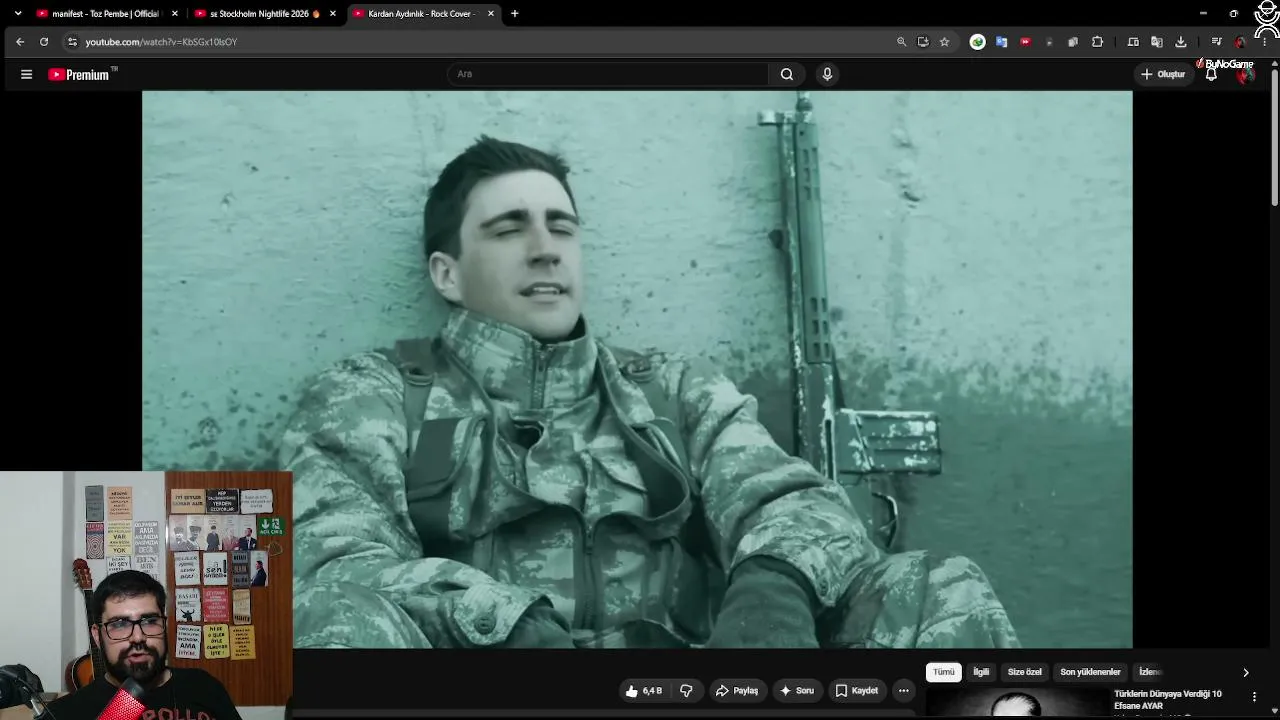Select the 'Size özel' filter chip
Image resolution: width=1280 pixels, height=720 pixels.
(1024, 672)
